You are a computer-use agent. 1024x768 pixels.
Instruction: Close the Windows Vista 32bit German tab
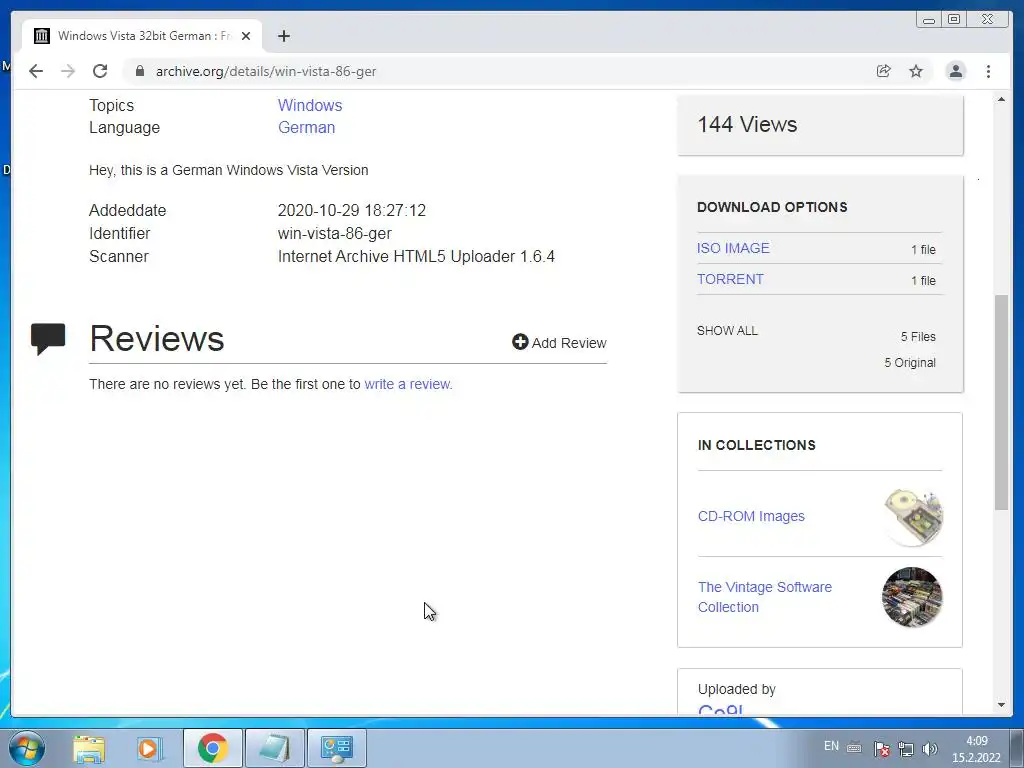click(246, 36)
